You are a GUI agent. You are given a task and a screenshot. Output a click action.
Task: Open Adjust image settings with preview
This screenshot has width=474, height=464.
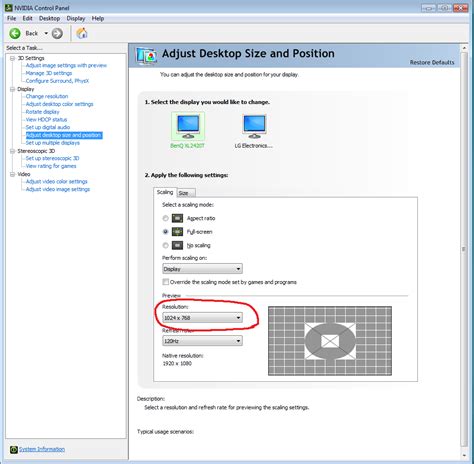[66, 65]
